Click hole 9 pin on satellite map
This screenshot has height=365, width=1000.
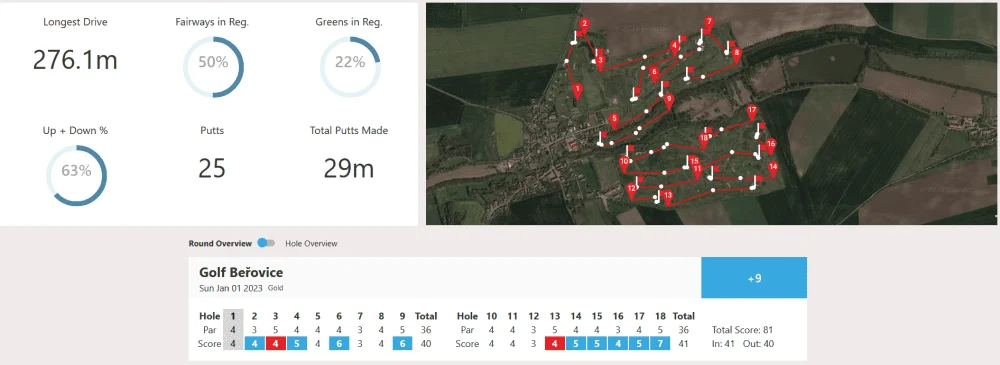click(669, 101)
